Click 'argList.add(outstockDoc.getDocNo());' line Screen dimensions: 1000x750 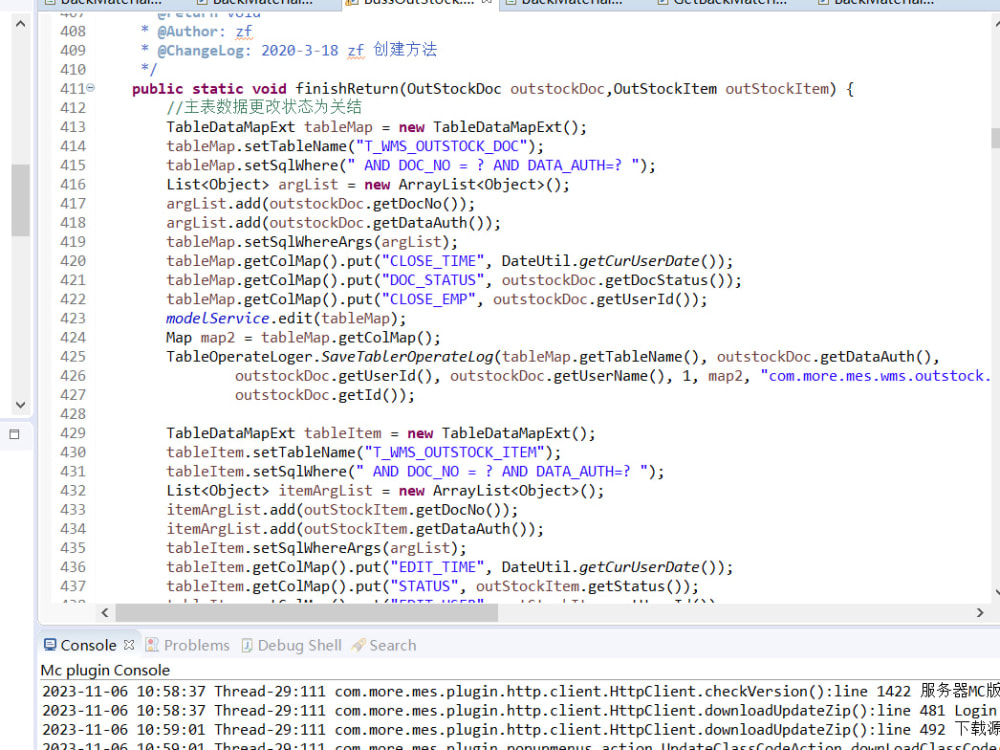321,203
